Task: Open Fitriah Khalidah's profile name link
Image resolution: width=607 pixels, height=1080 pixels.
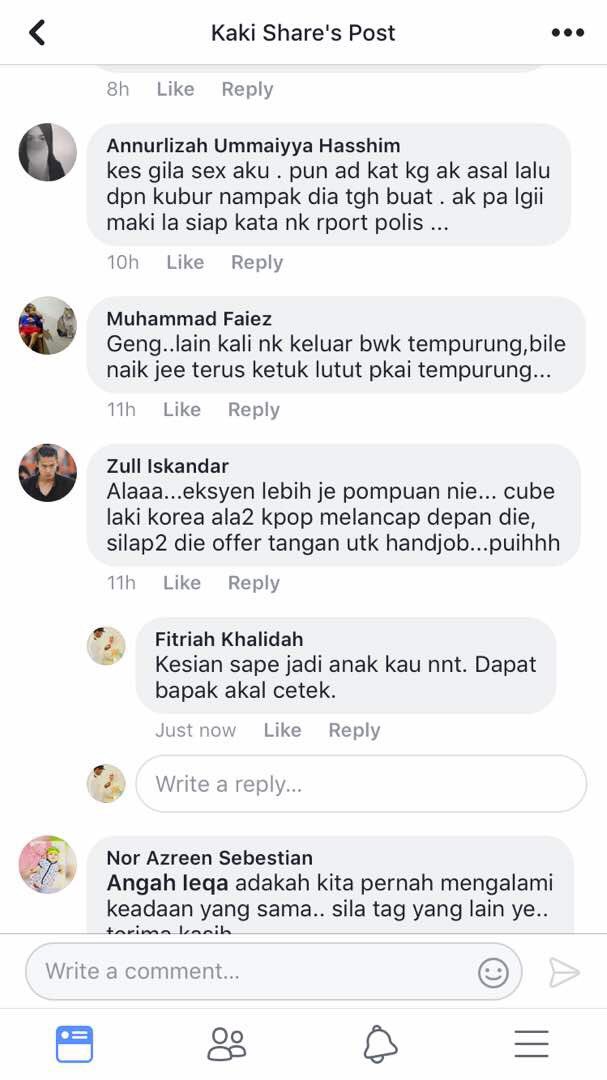Action: coord(229,639)
